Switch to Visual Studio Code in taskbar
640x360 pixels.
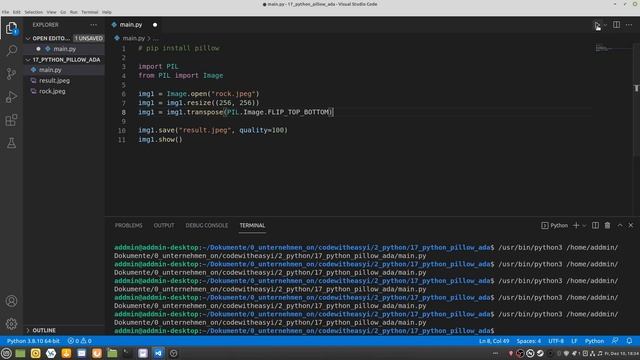tap(158, 353)
